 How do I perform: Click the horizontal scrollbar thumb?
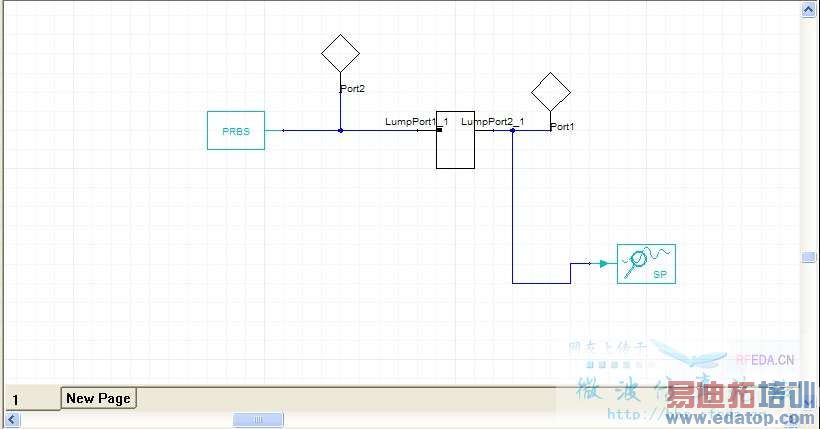[258, 420]
